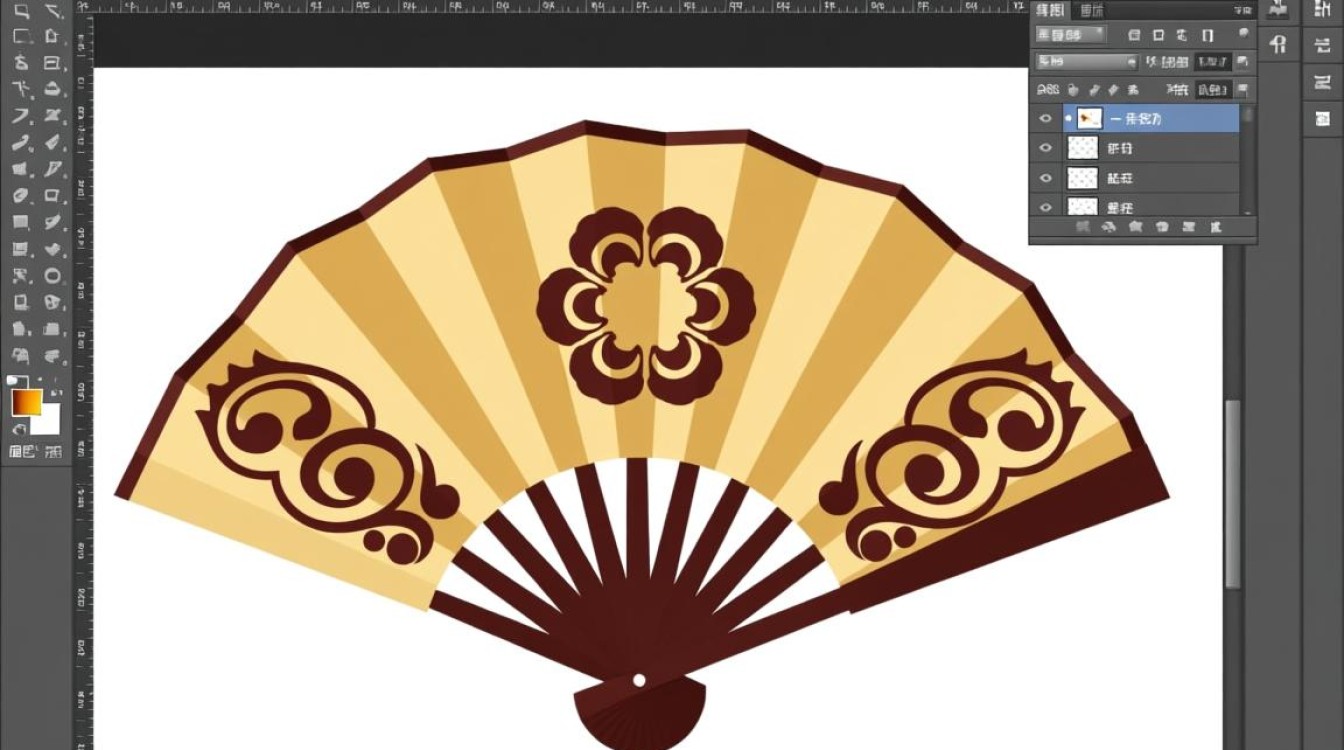1344x750 pixels.
Task: Reset colors with the small default-colors icon
Action: 17,380
